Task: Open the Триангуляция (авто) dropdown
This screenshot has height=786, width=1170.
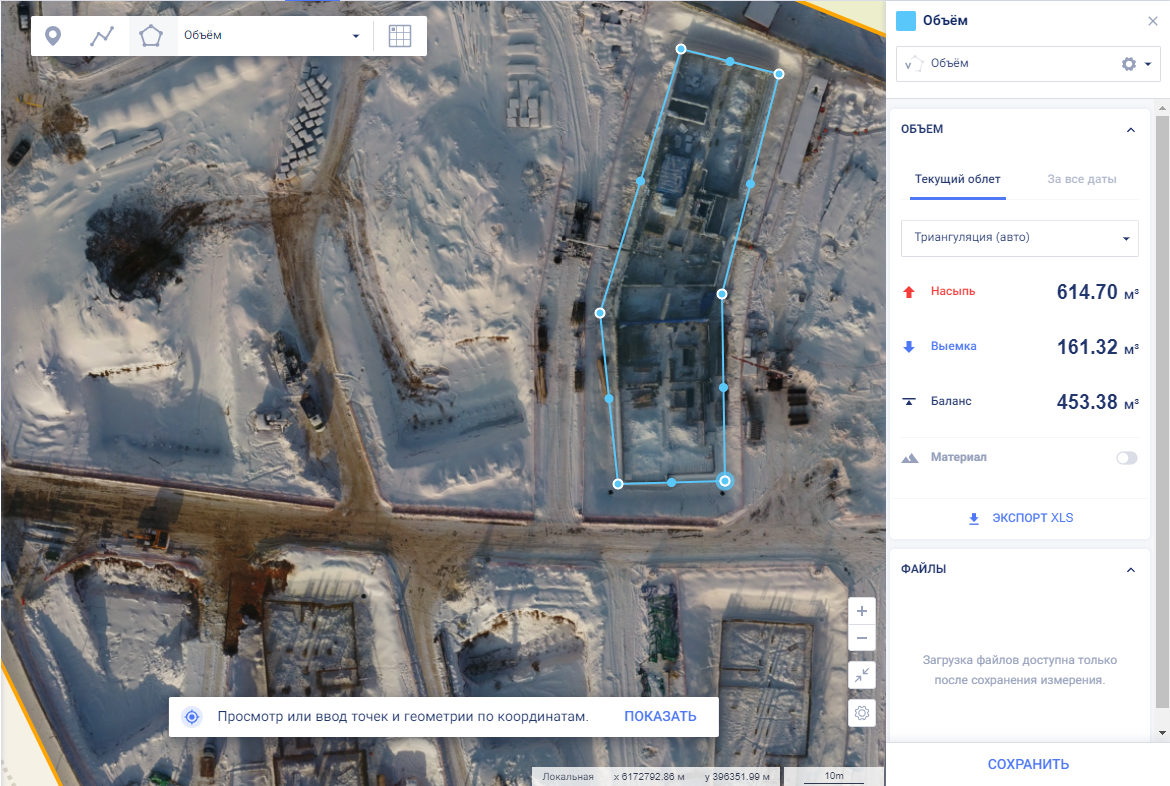Action: pos(1019,238)
